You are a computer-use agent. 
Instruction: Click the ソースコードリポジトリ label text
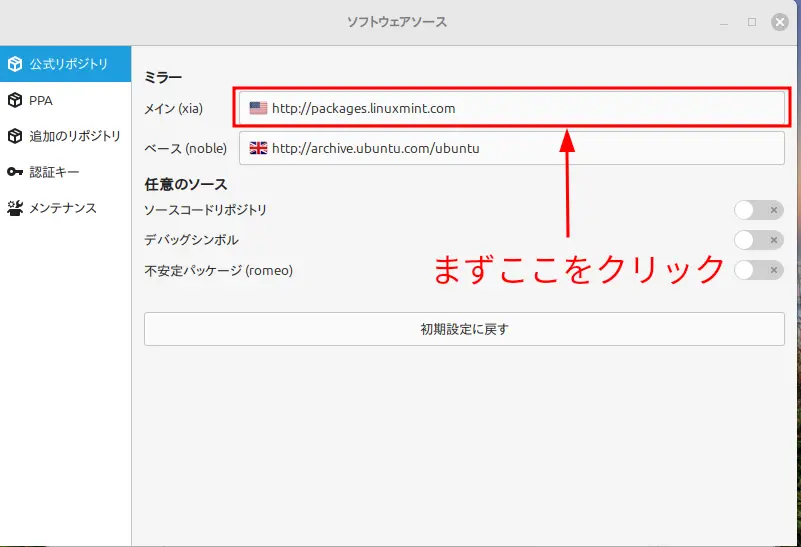[205, 210]
